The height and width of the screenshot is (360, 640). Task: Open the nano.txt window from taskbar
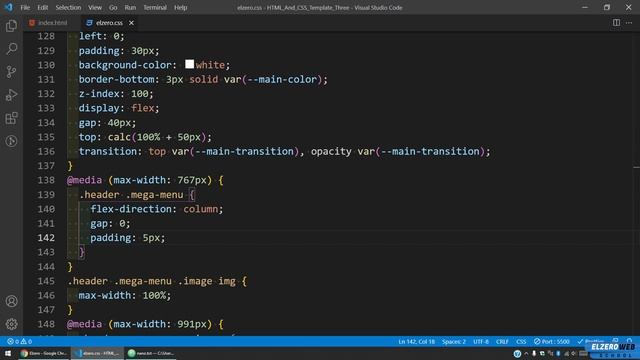[x=151, y=353]
